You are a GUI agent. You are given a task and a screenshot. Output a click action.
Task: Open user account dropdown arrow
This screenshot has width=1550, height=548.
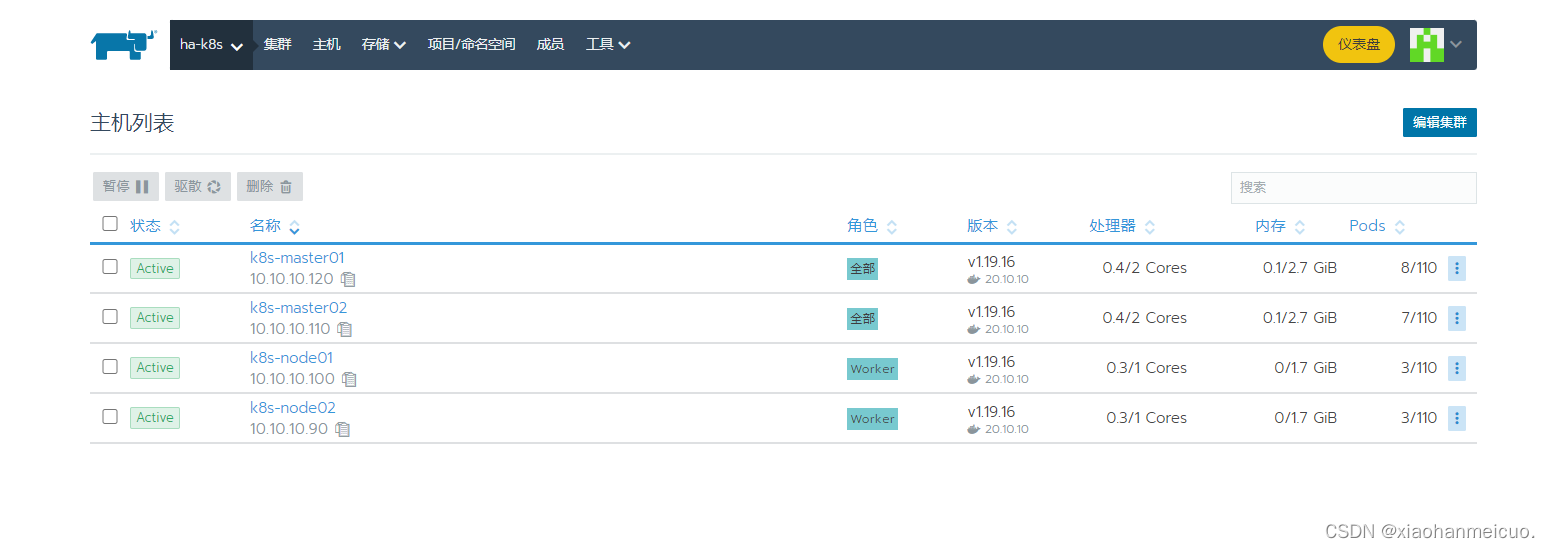(1456, 45)
